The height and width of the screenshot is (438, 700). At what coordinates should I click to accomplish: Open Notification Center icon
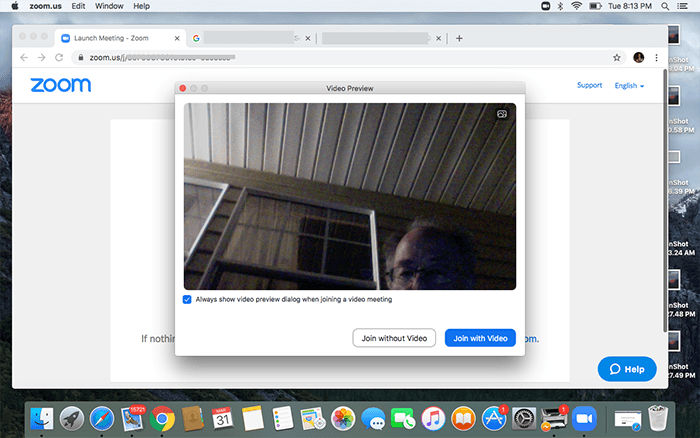coord(683,6)
